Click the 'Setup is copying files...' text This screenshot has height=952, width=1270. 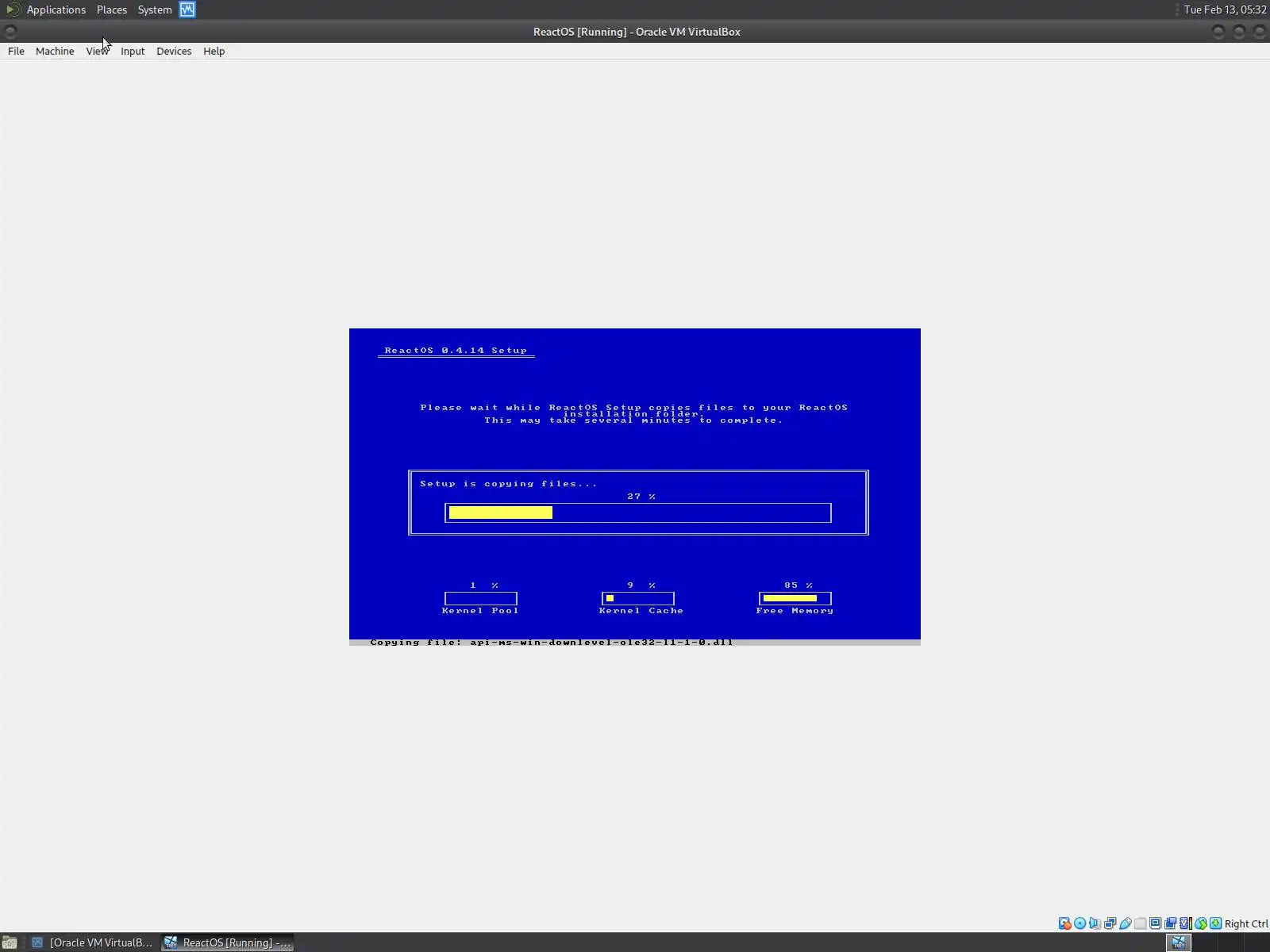pyautogui.click(x=509, y=483)
